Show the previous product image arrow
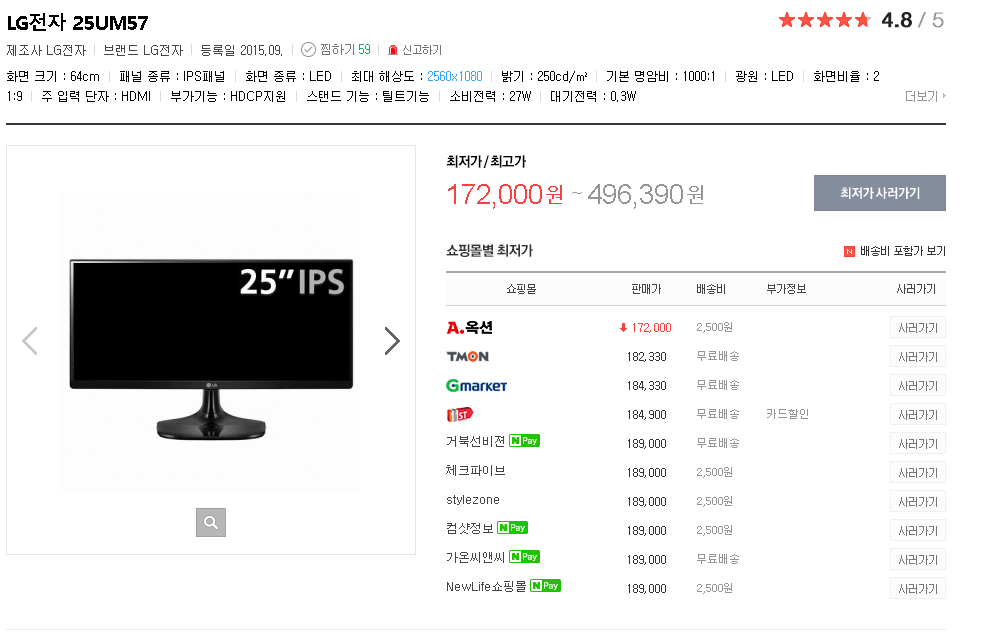984x641 pixels. tap(30, 341)
